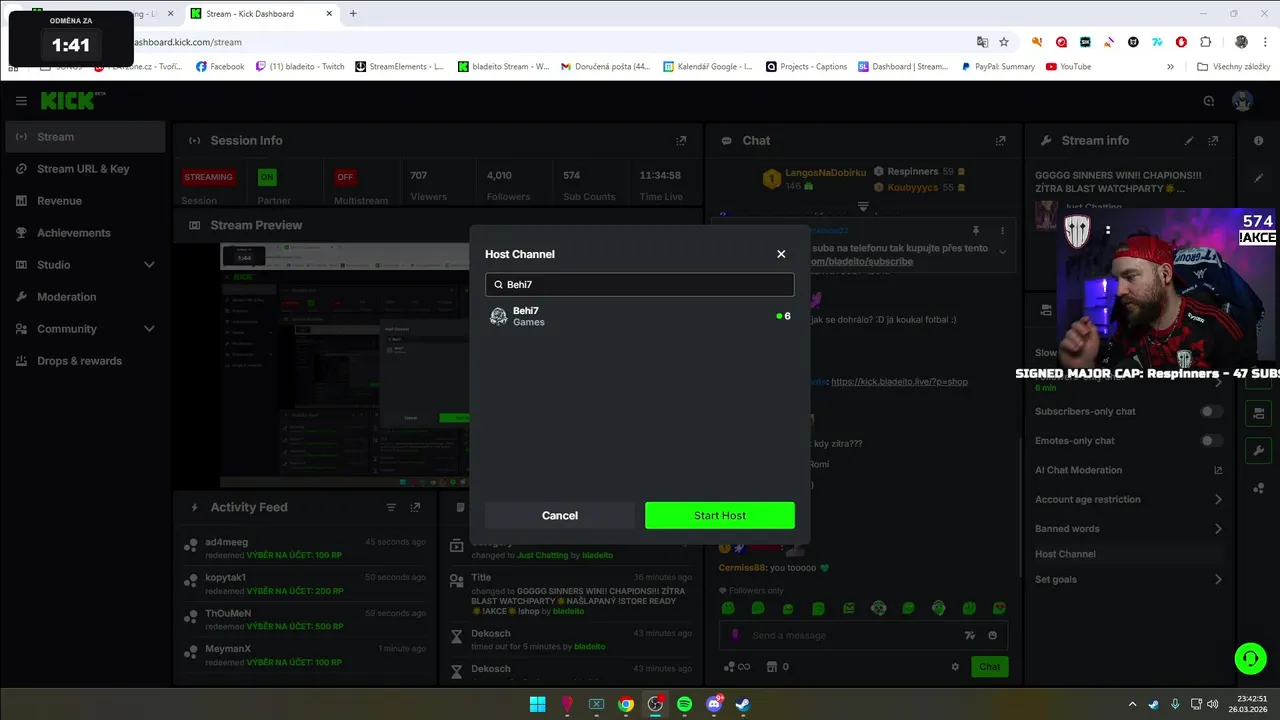The height and width of the screenshot is (720, 1280).
Task: Open the Windows Start menu
Action: click(537, 704)
